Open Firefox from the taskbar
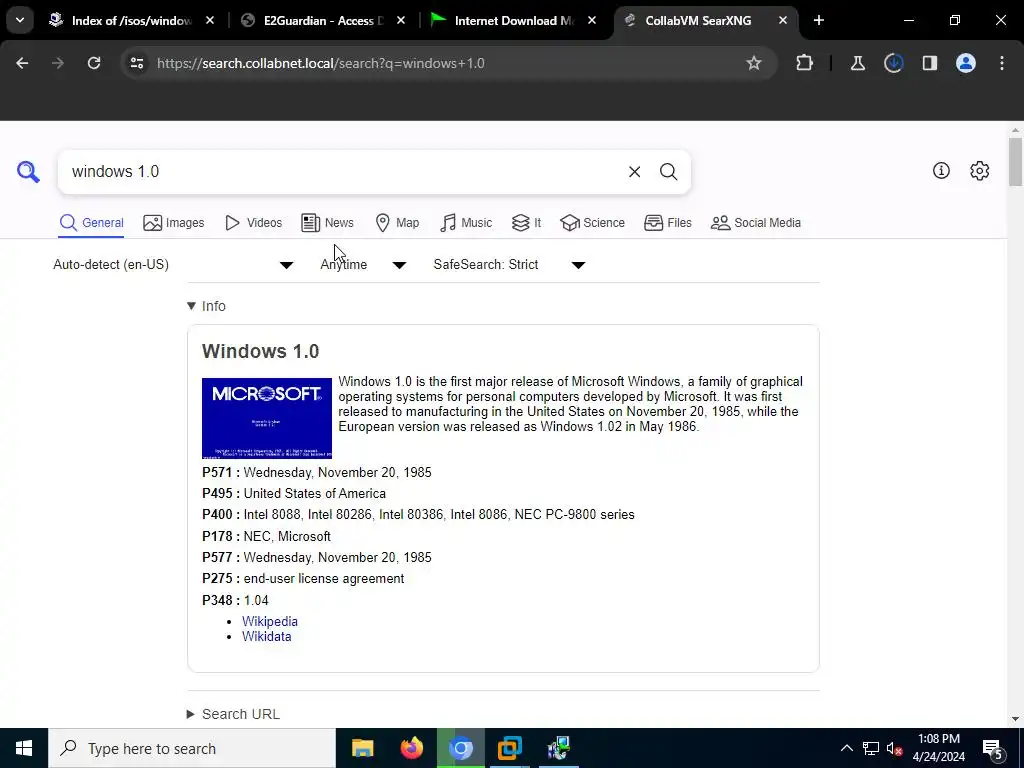Screen dimensions: 1024x768 [x=411, y=748]
